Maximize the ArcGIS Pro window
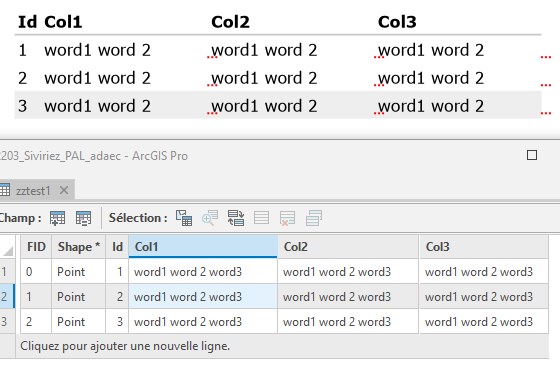This screenshot has height=370, width=560. (532, 155)
